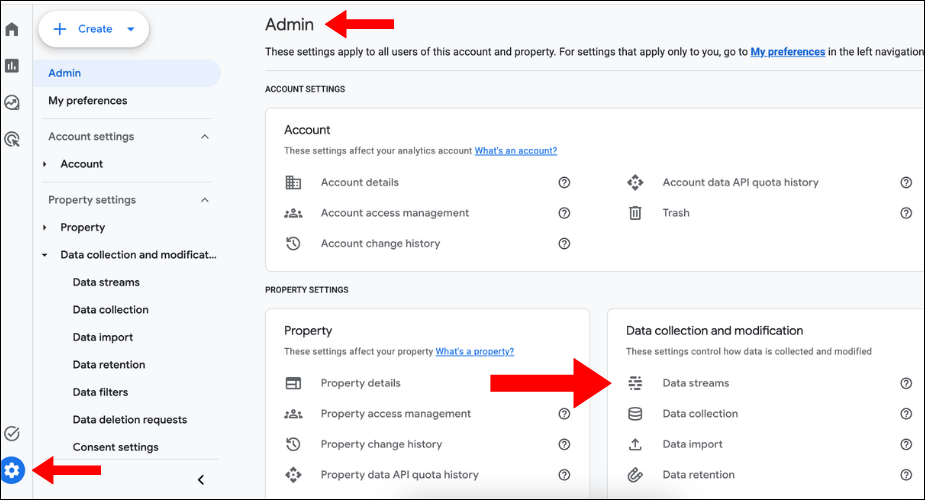
Task: Click the Data import upload icon
Action: pyautogui.click(x=635, y=444)
